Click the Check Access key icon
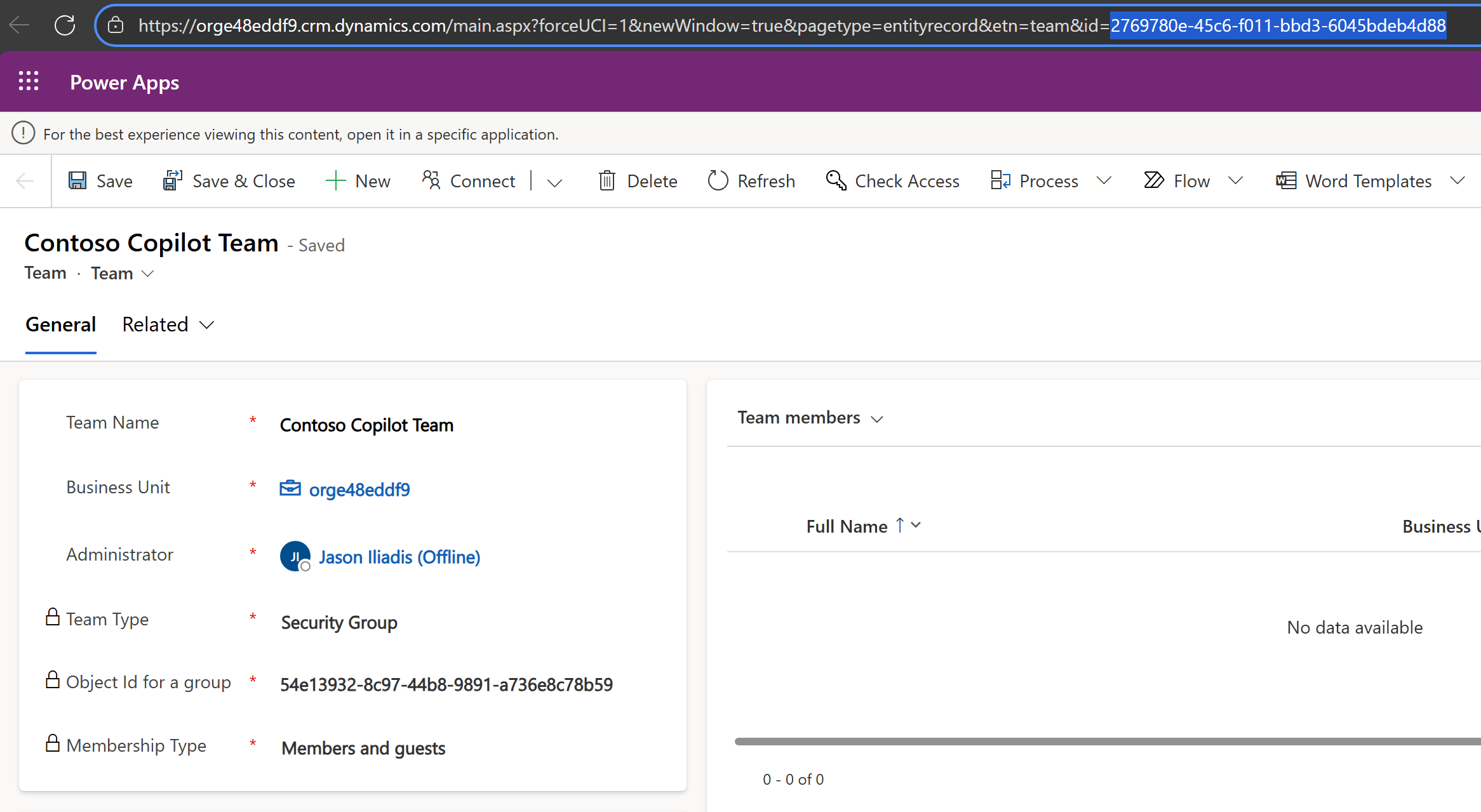This screenshot has width=1481, height=812. pos(836,181)
